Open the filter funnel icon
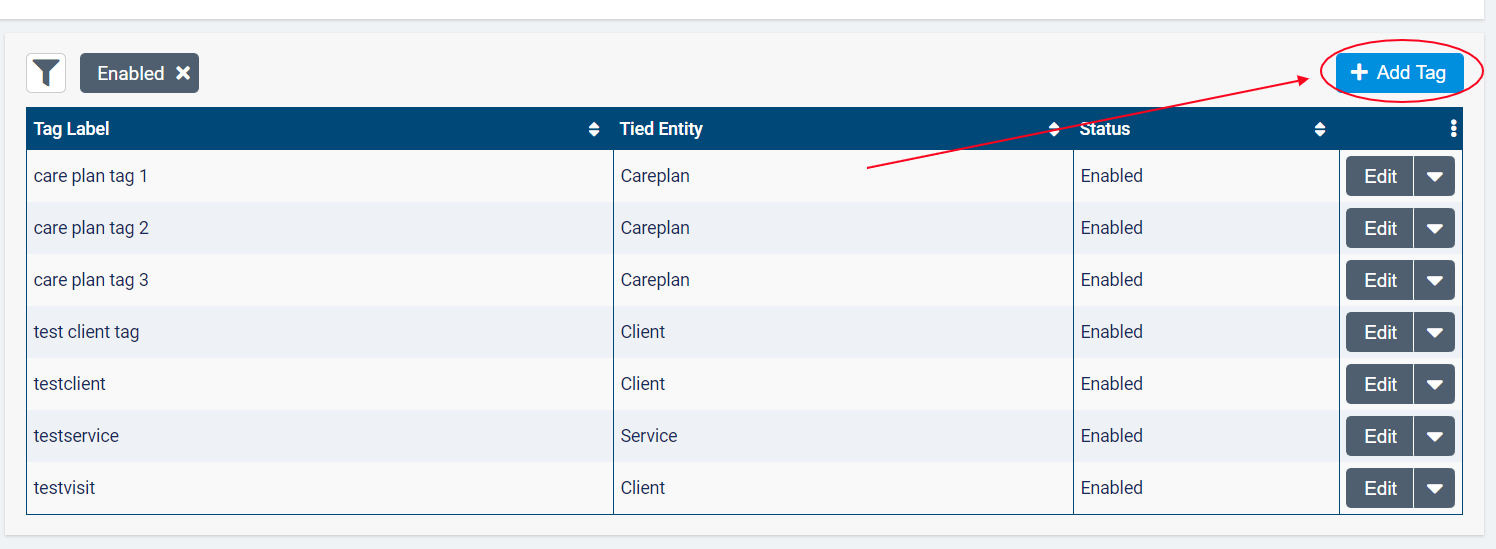 pos(46,73)
